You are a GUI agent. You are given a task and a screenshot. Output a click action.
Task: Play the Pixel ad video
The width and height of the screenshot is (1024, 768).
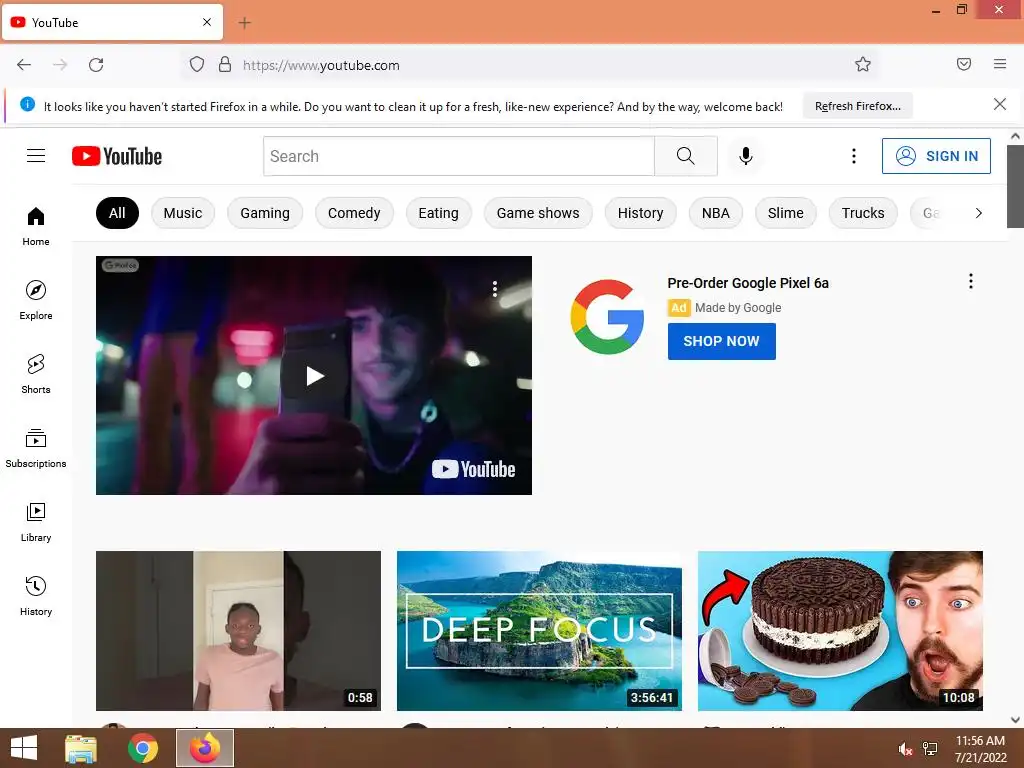[x=314, y=376]
